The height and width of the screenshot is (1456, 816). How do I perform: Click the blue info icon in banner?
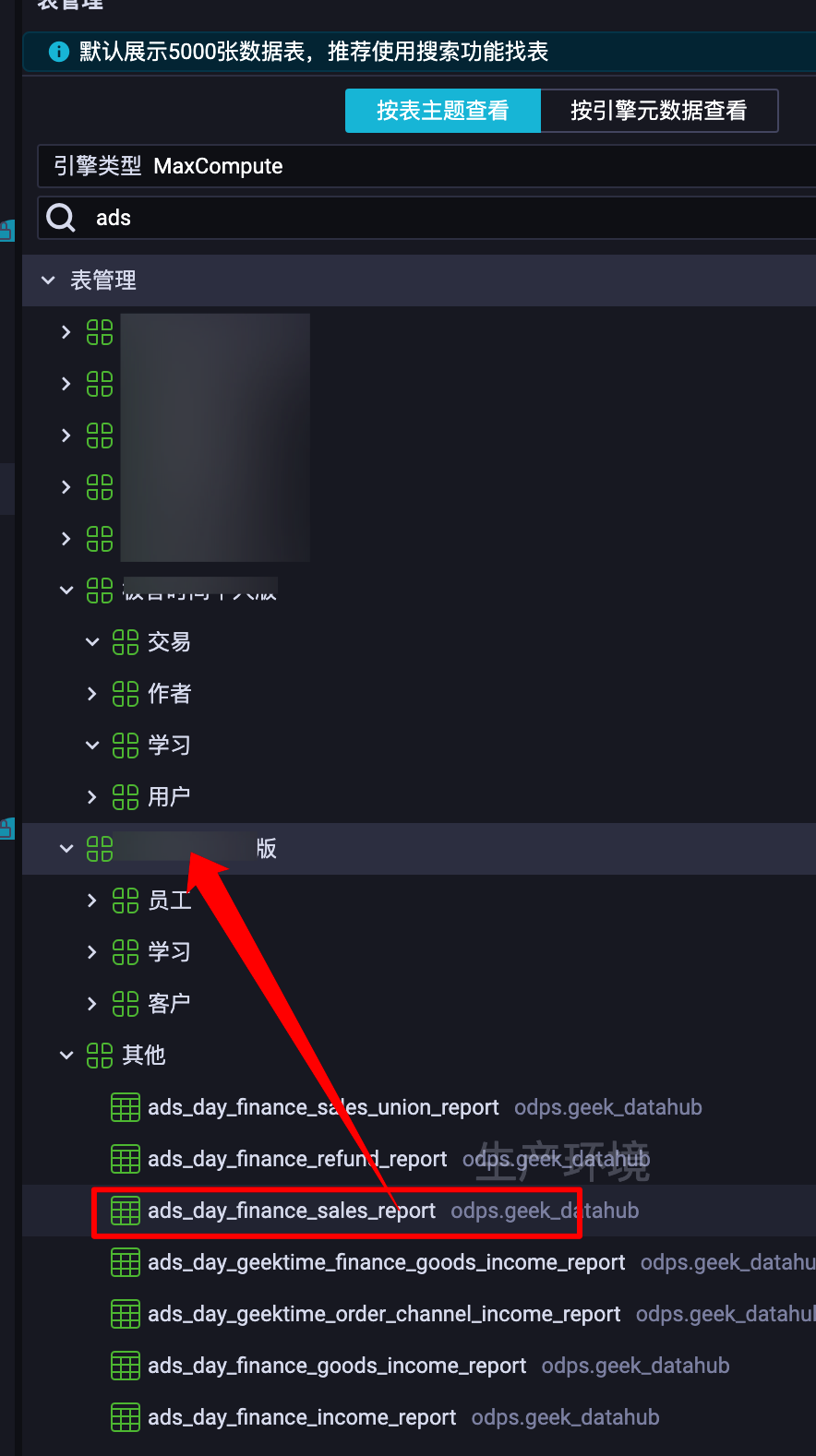(x=59, y=52)
